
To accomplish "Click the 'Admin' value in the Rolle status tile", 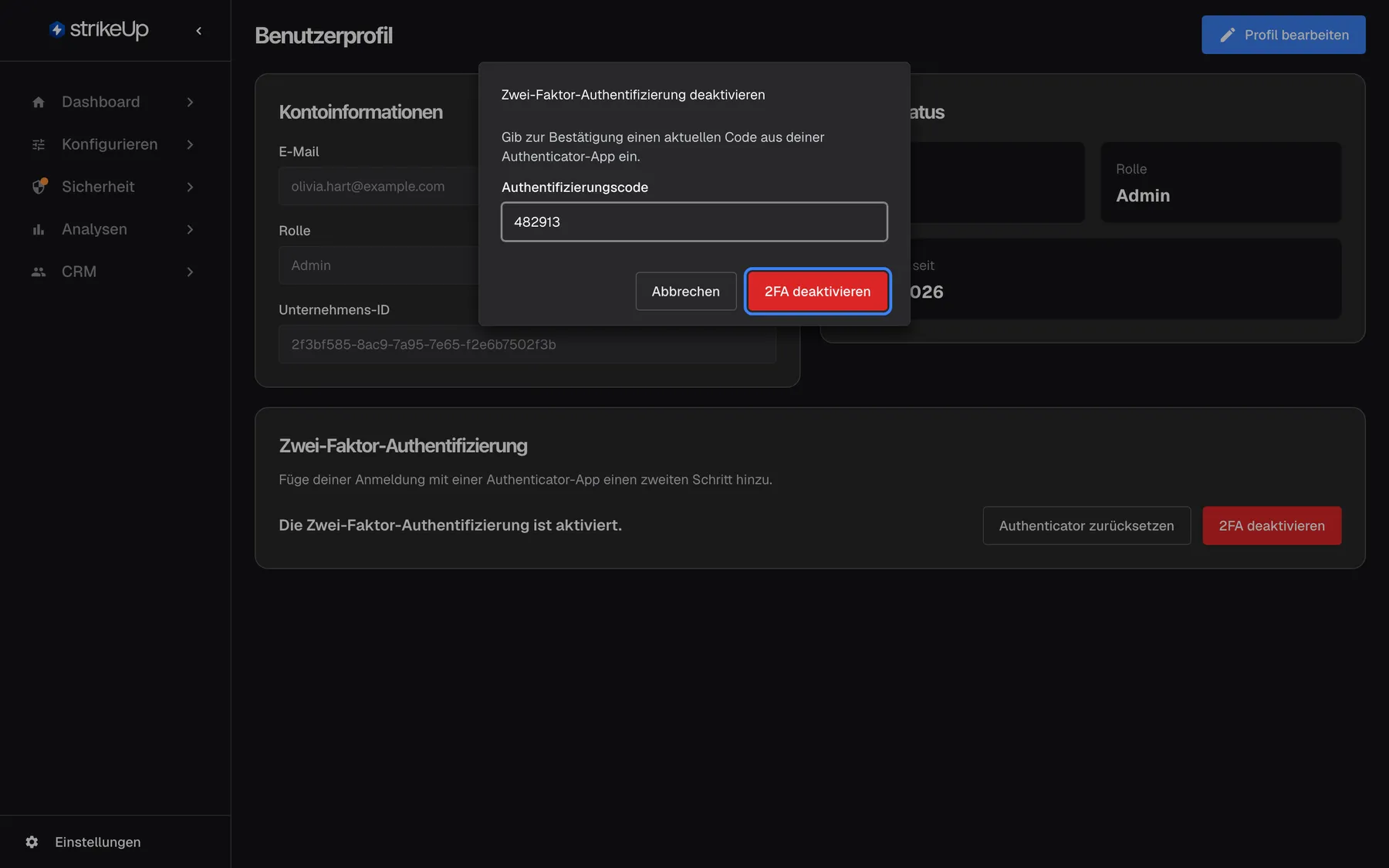I will pyautogui.click(x=1143, y=195).
